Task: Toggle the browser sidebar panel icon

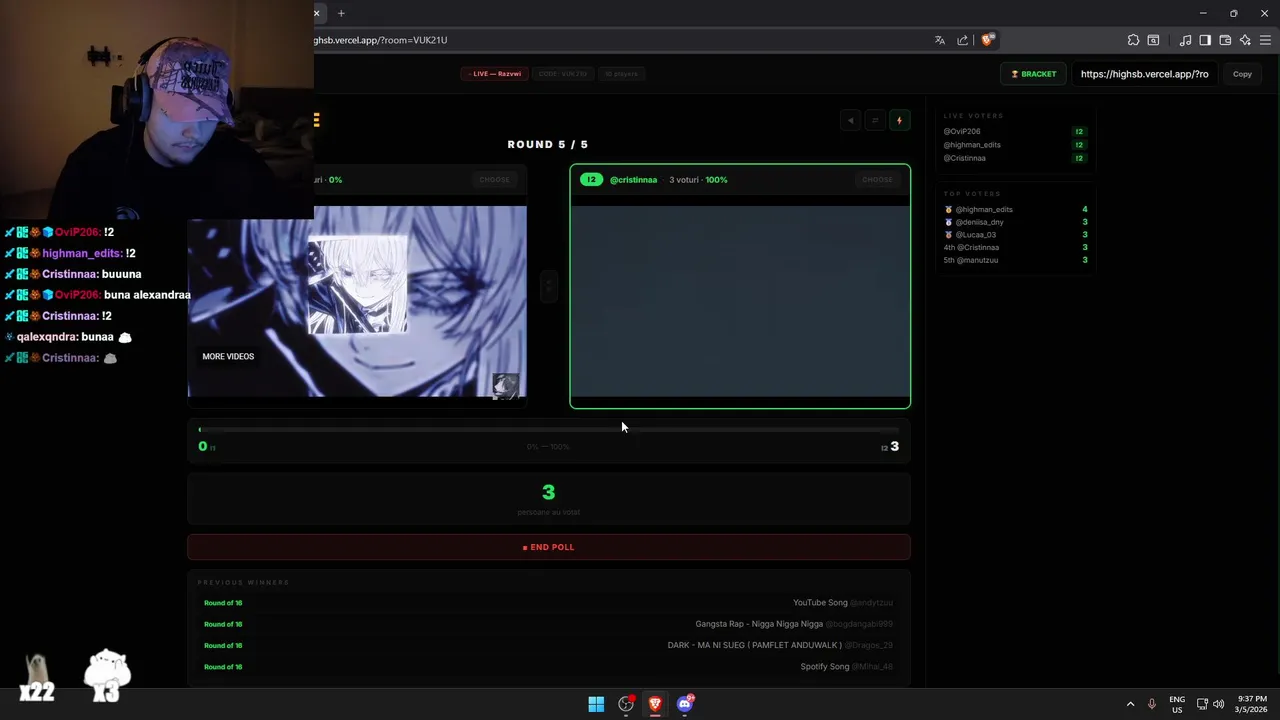Action: (1205, 40)
